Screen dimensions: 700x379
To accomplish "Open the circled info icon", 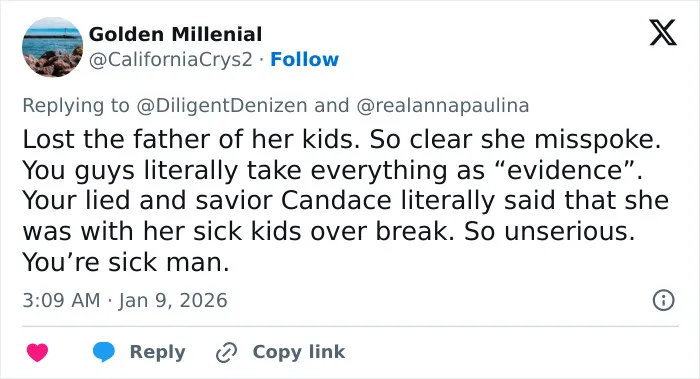I will pos(663,300).
